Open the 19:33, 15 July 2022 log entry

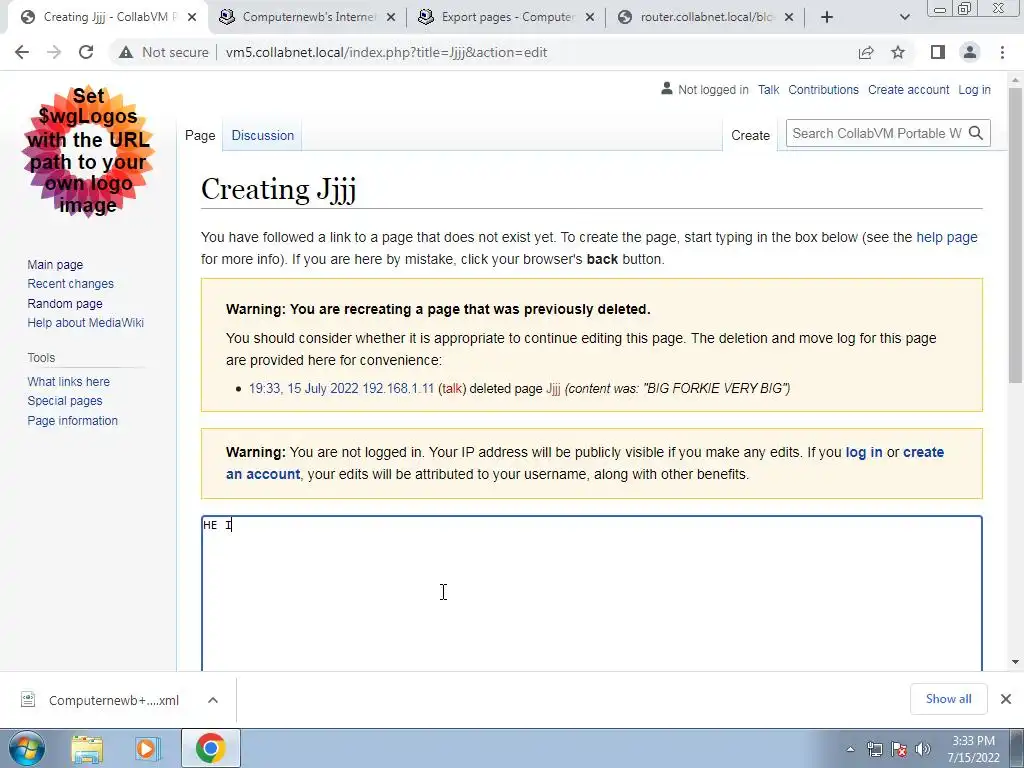pos(304,389)
